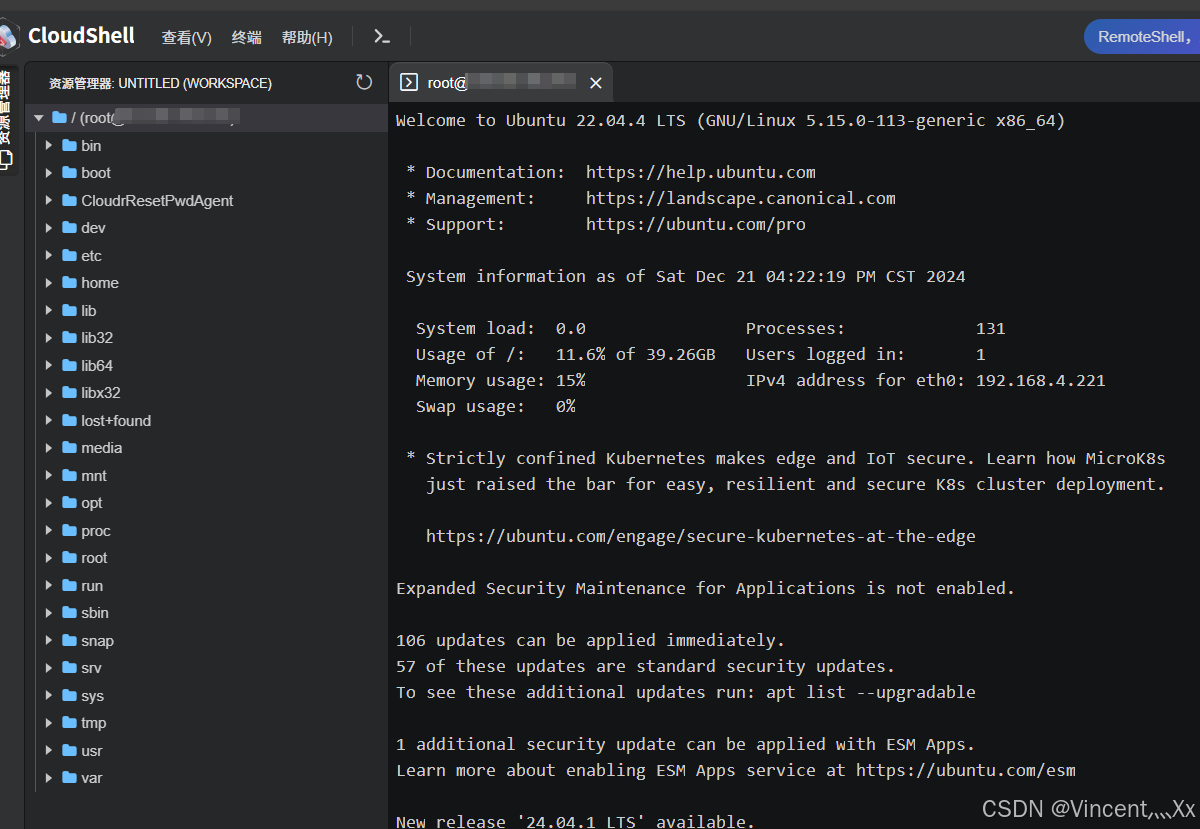Viewport: 1200px width, 829px height.
Task: Click the https://ubuntu.com/pro link in terminal
Action: [695, 224]
